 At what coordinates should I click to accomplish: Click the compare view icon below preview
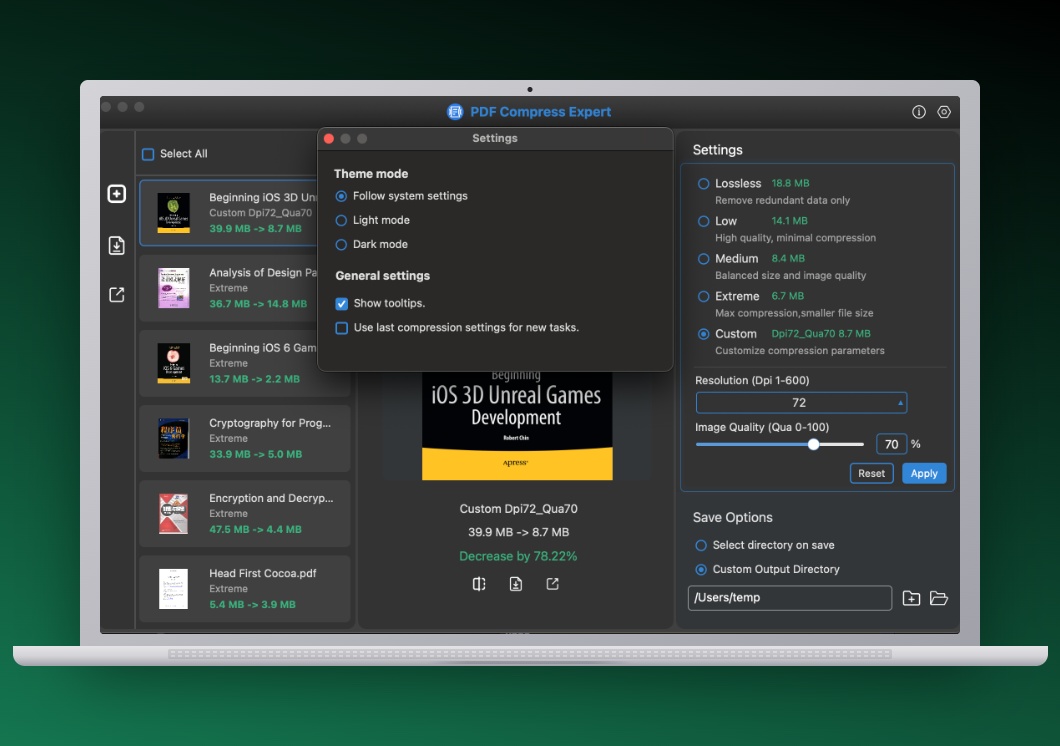479,584
